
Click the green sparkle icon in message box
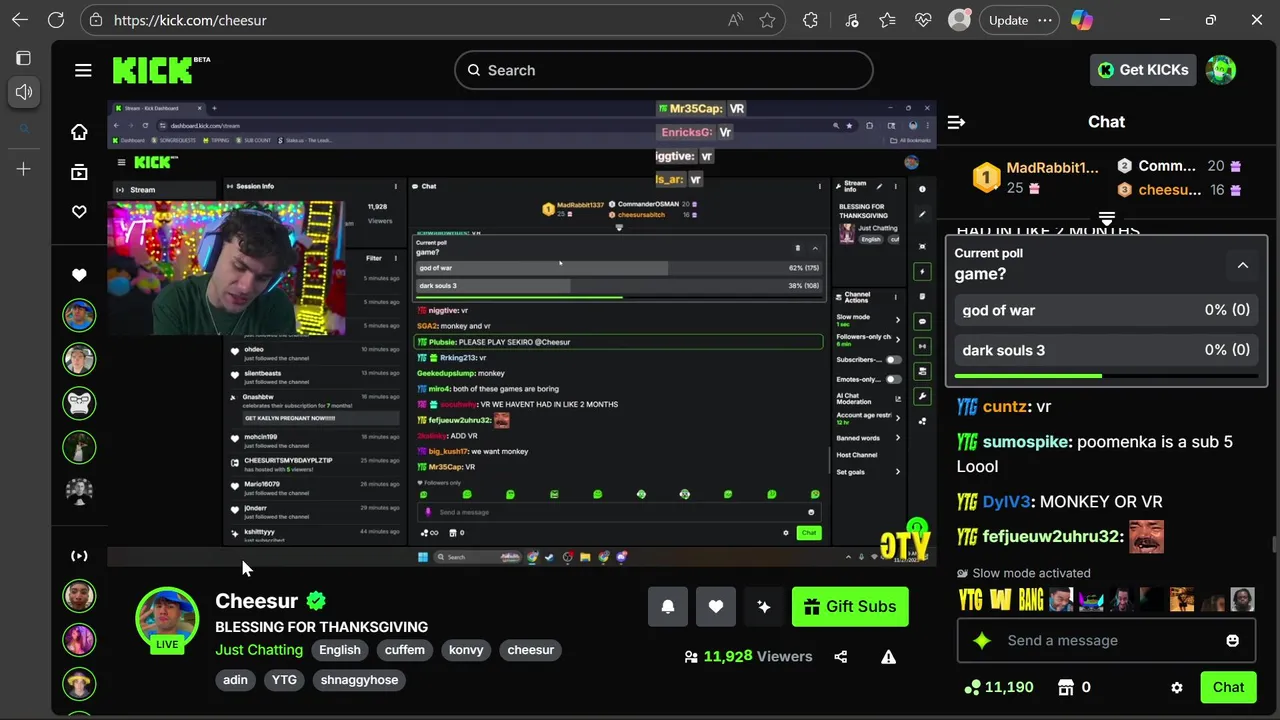click(981, 640)
